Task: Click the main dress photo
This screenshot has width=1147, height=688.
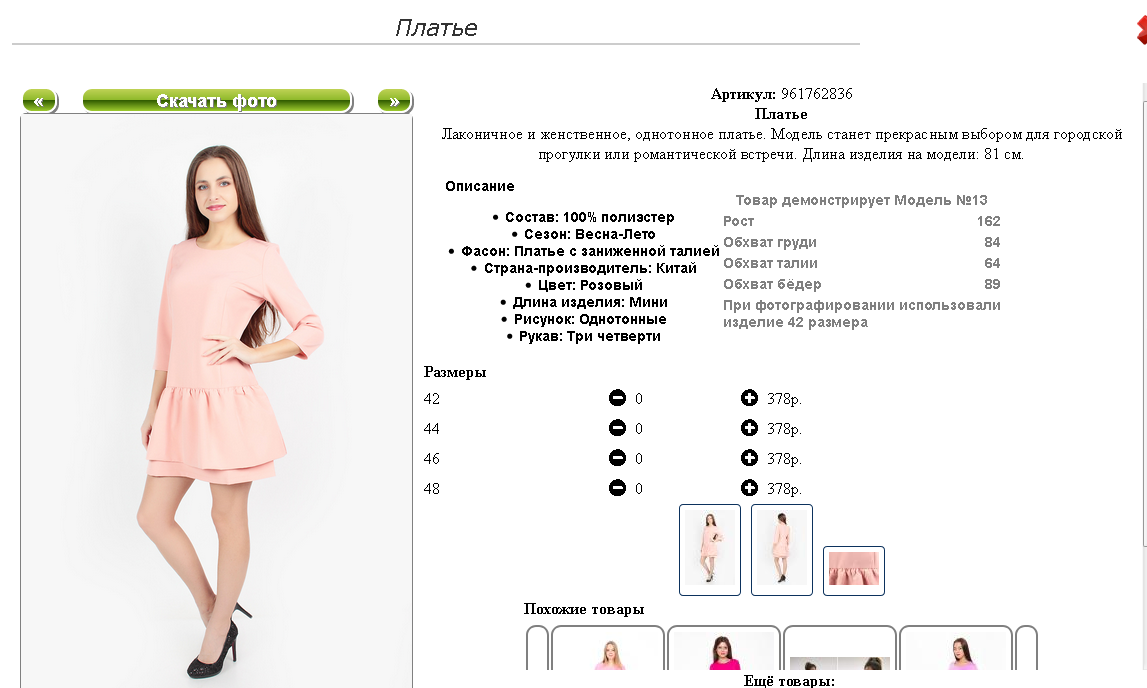Action: pyautogui.click(x=217, y=401)
